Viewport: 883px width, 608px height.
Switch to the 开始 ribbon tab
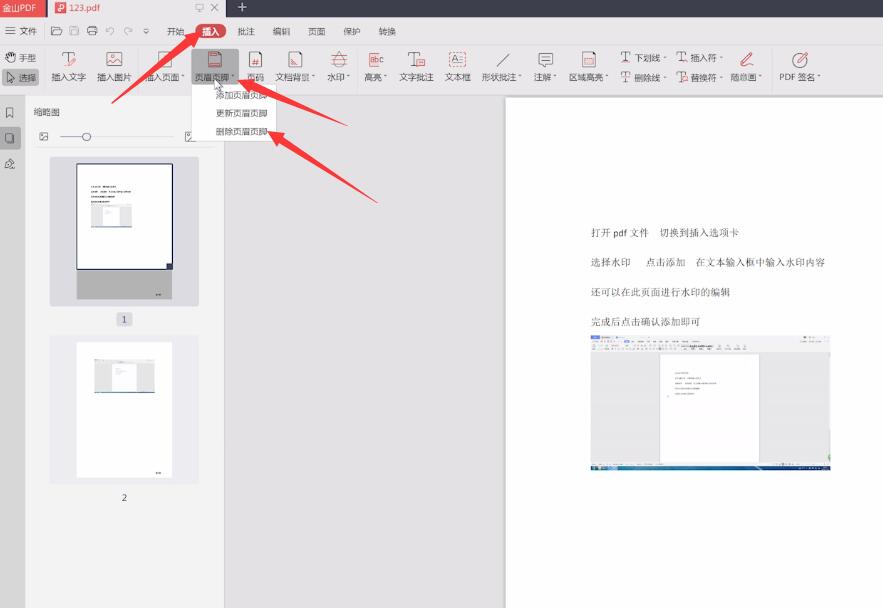tap(176, 32)
